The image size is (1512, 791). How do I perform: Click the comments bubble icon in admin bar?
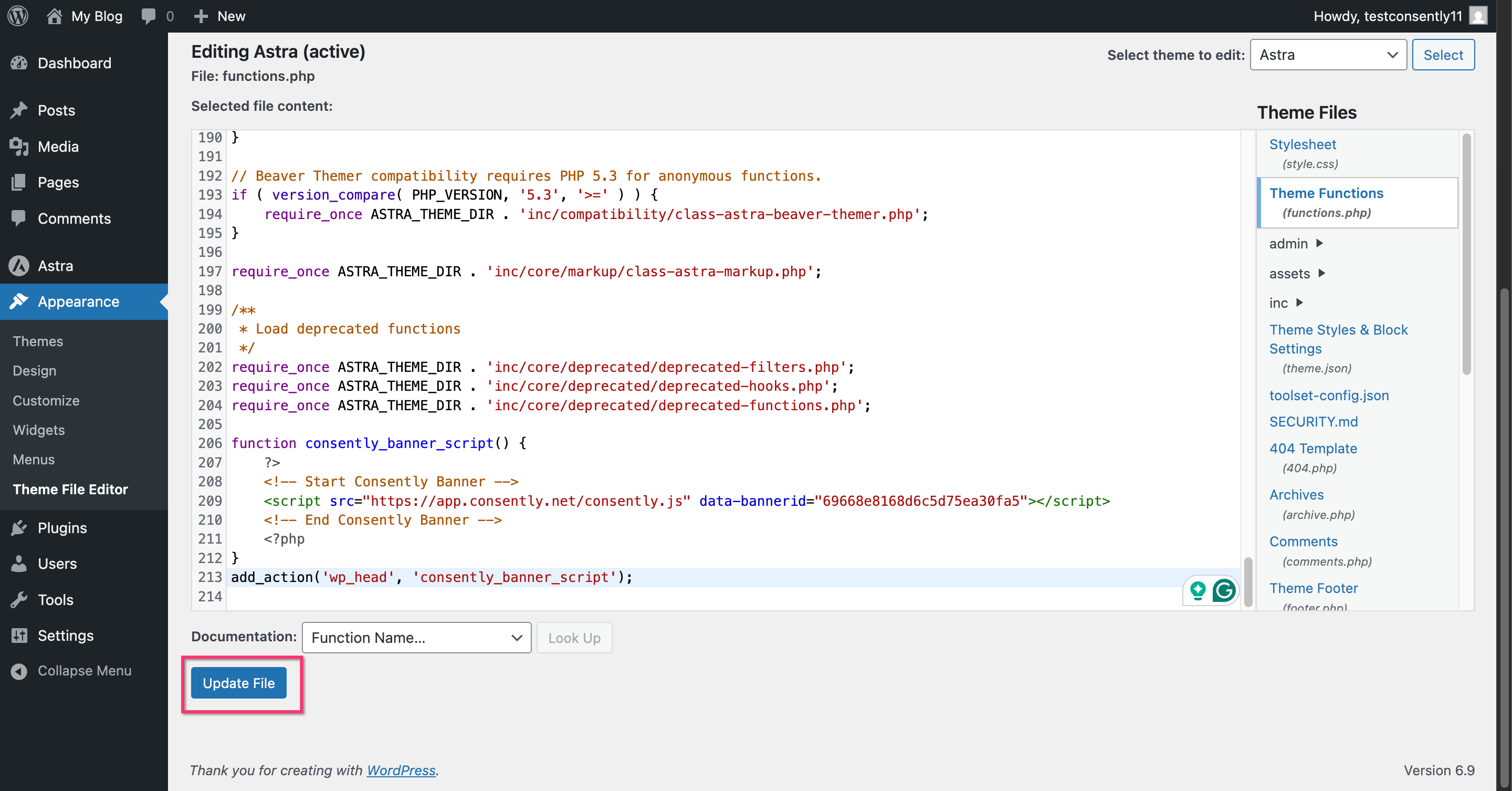click(x=149, y=16)
